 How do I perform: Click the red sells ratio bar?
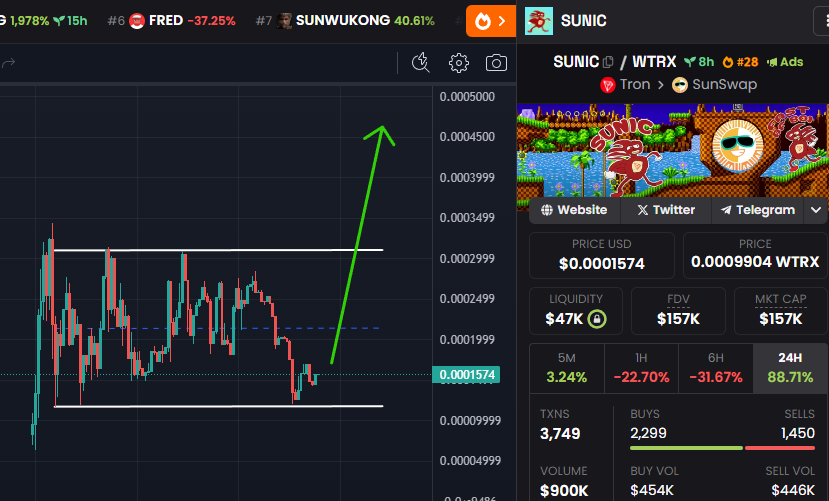[x=780, y=448]
